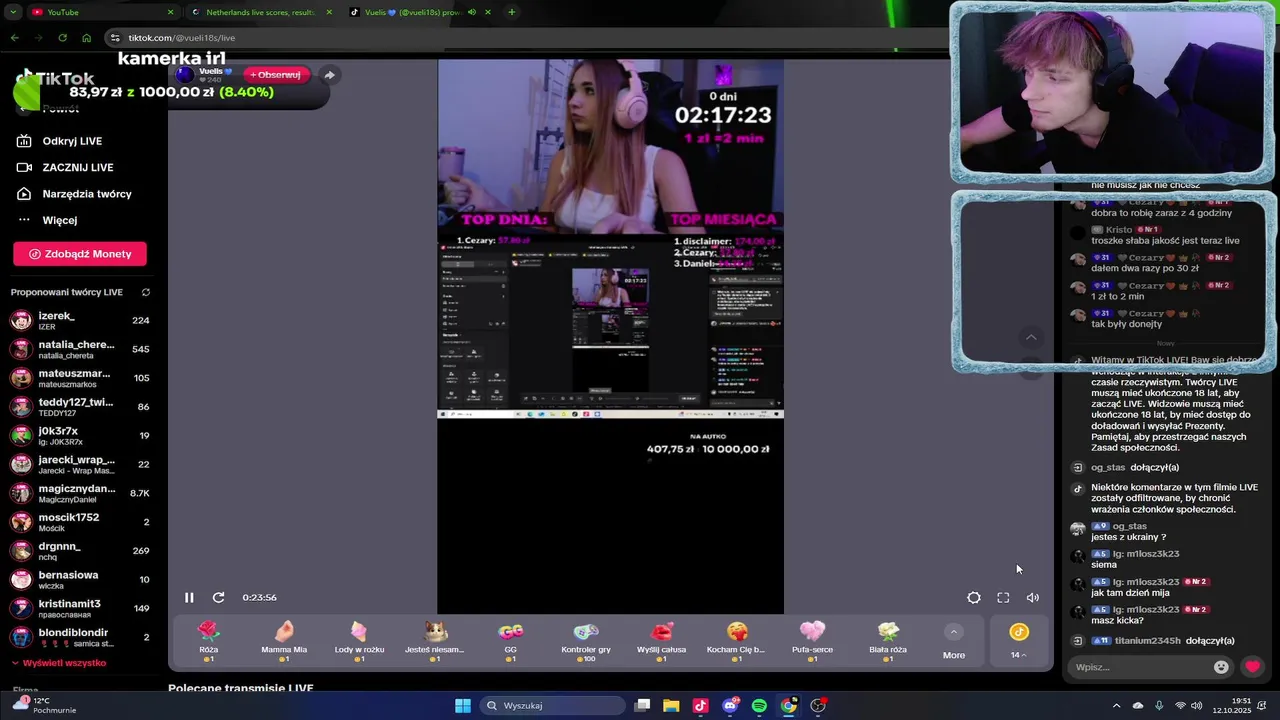Open drgnnn_ live stream
1280x720 pixels.
coord(80,551)
